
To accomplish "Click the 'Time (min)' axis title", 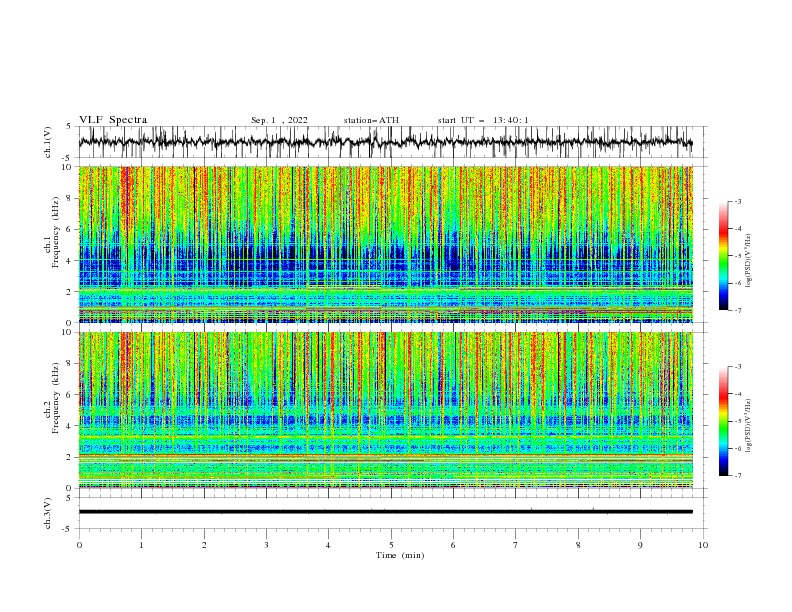I will click(400, 555).
